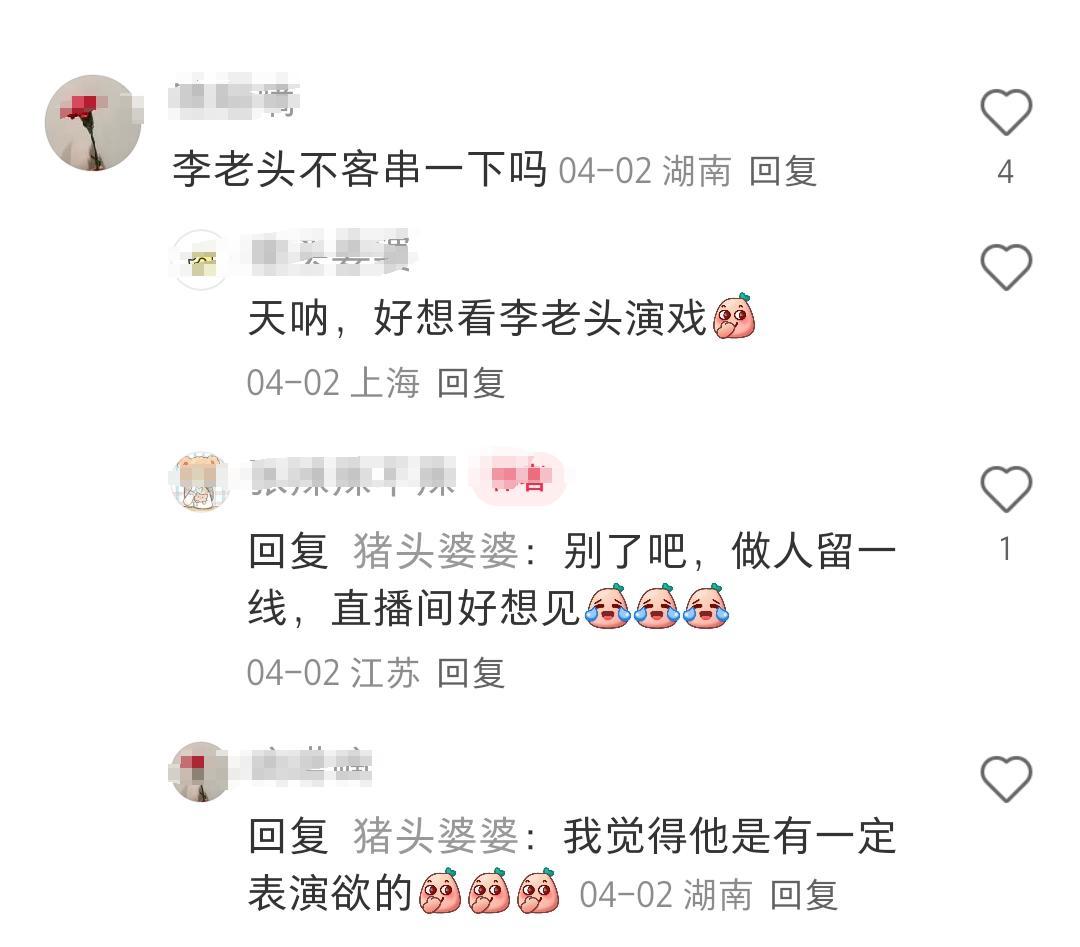Viewport: 1080px width, 947px height.
Task: Open avatar of the 天呐 reply author
Action: point(201,260)
